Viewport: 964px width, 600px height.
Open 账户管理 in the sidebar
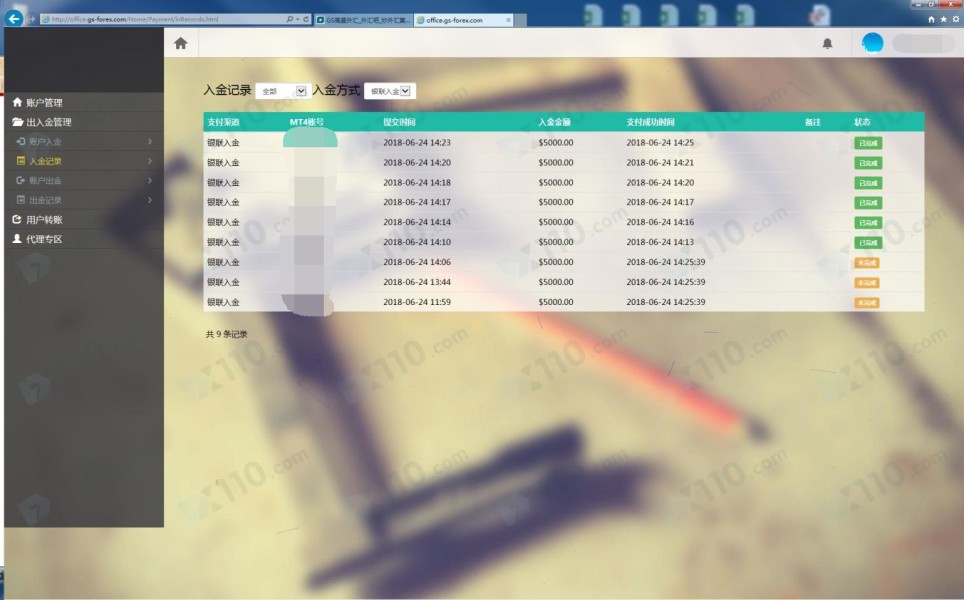point(43,103)
